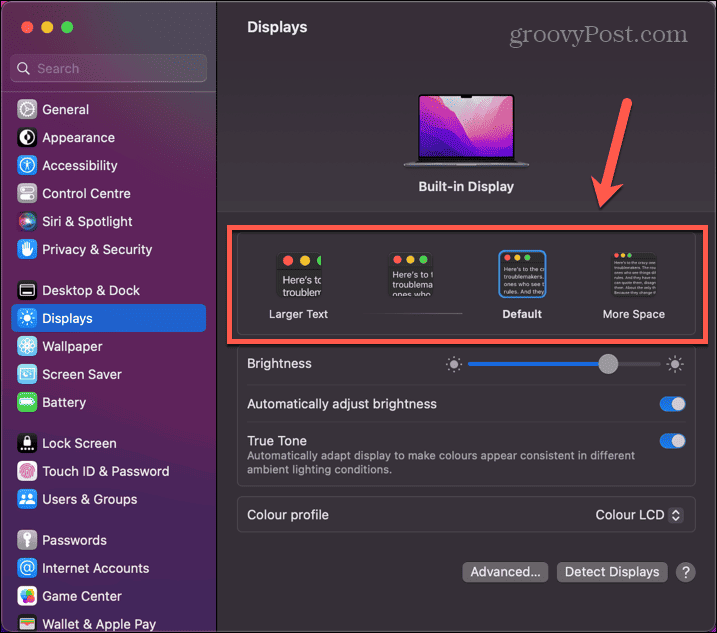The height and width of the screenshot is (633, 717).
Task: Toggle the True Tone switch
Action: [x=672, y=441]
